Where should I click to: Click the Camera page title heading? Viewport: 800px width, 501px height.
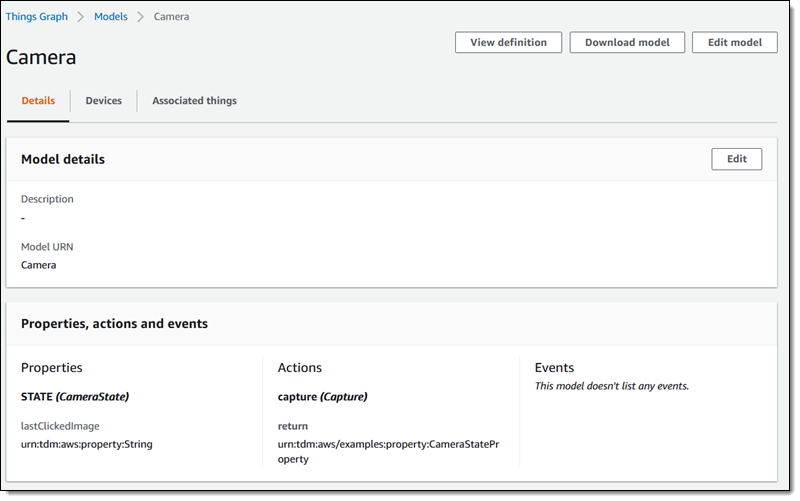[x=41, y=57]
